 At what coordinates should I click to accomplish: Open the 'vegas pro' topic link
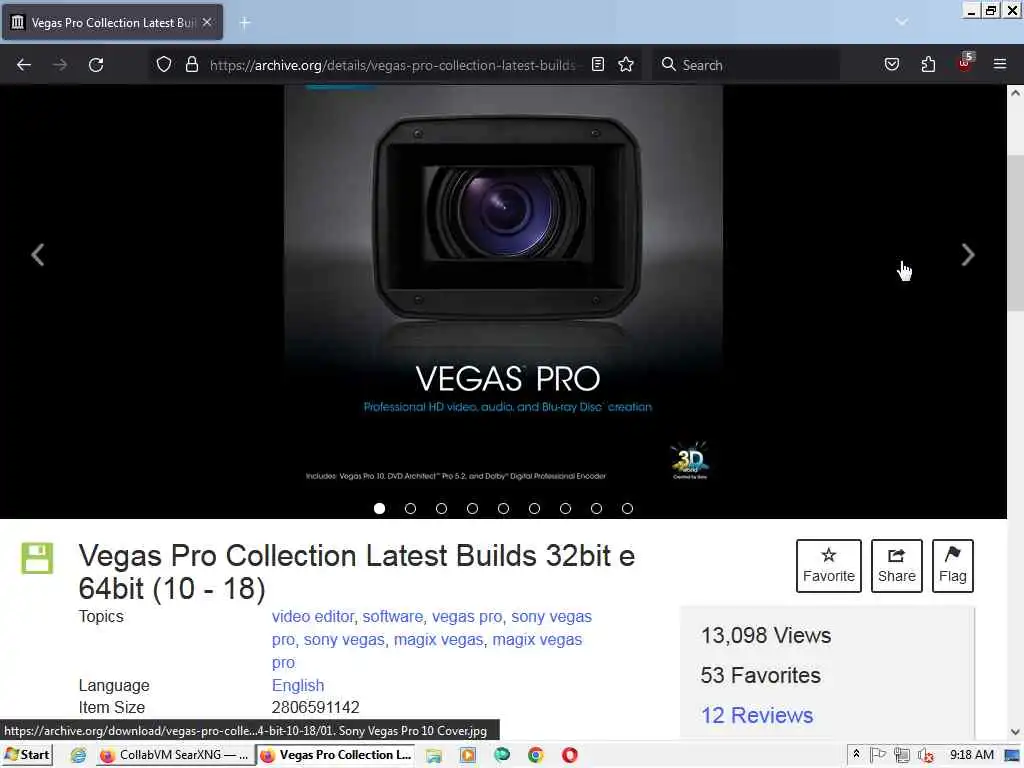pyautogui.click(x=467, y=616)
